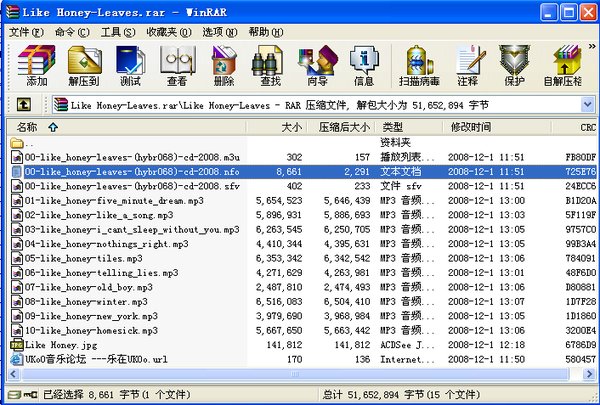
Task: Click the 保护 (Protect) shield icon
Action: pyautogui.click(x=514, y=65)
